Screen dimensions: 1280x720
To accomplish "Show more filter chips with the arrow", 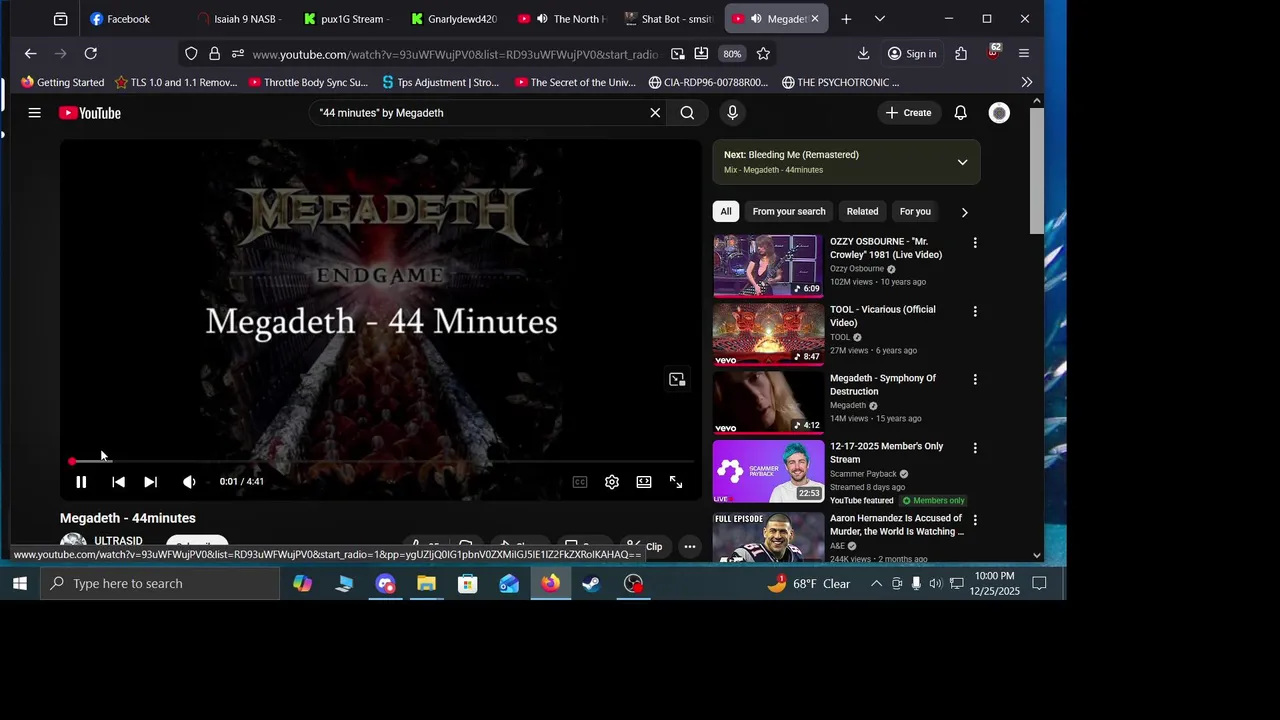I will [x=964, y=212].
